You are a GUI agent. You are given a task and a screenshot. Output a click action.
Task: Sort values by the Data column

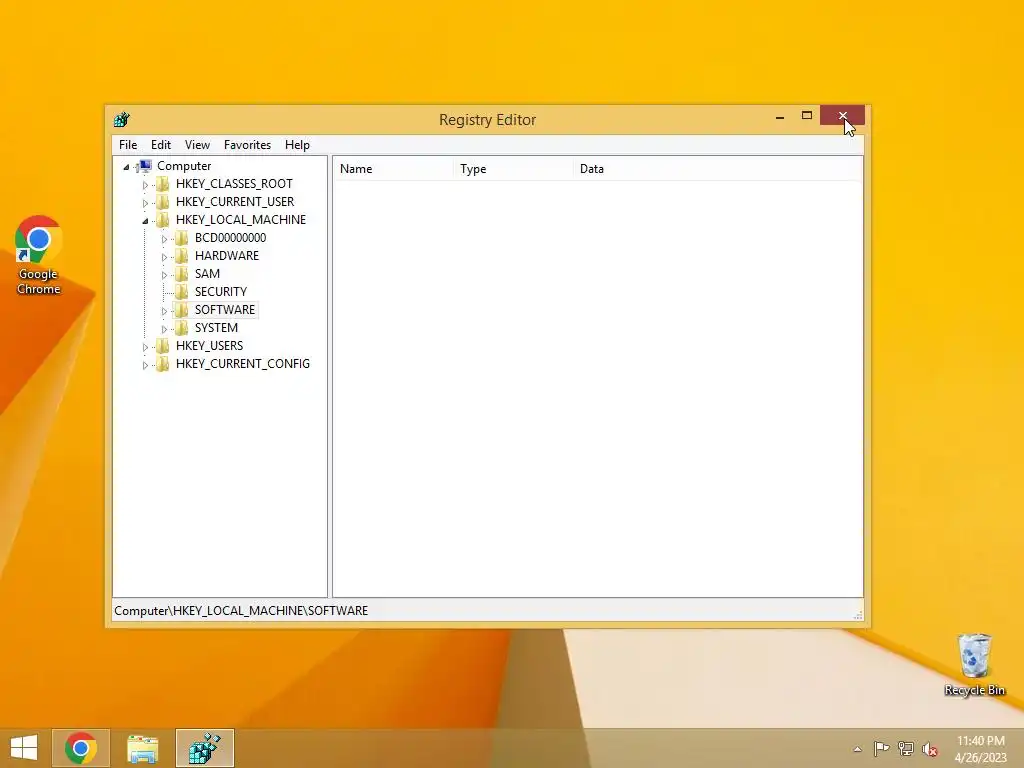(718, 169)
